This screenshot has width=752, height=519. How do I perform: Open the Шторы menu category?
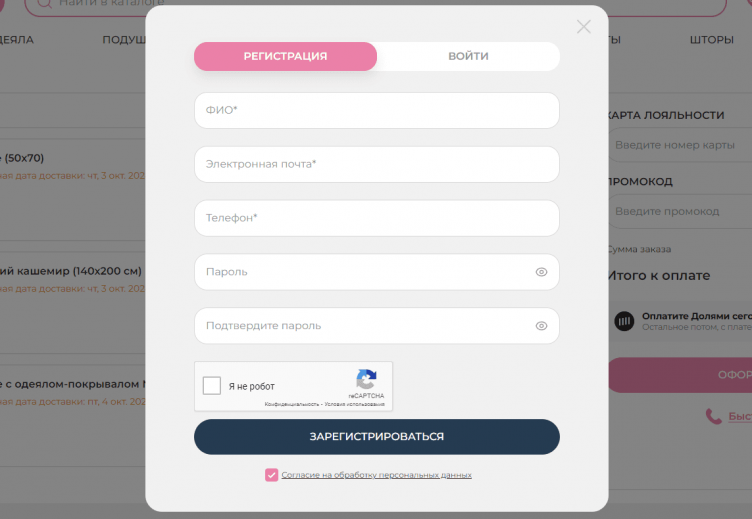coord(711,40)
